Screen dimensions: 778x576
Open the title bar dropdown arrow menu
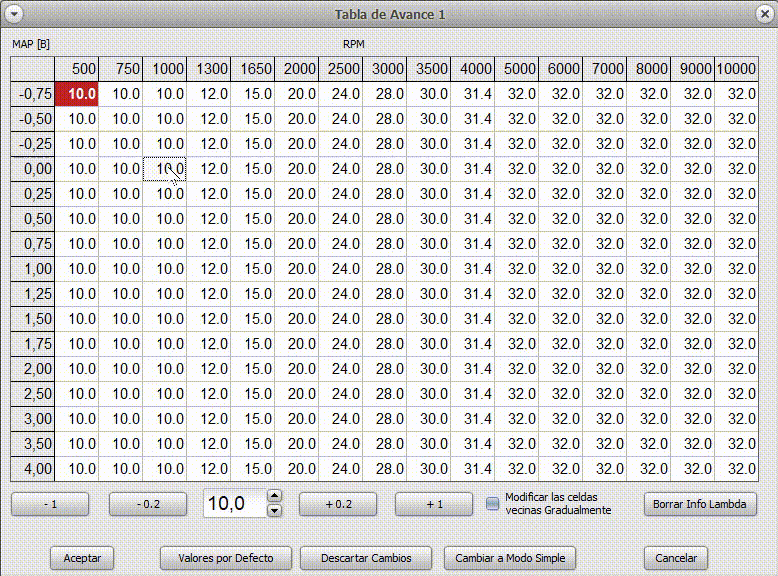coord(14,14)
